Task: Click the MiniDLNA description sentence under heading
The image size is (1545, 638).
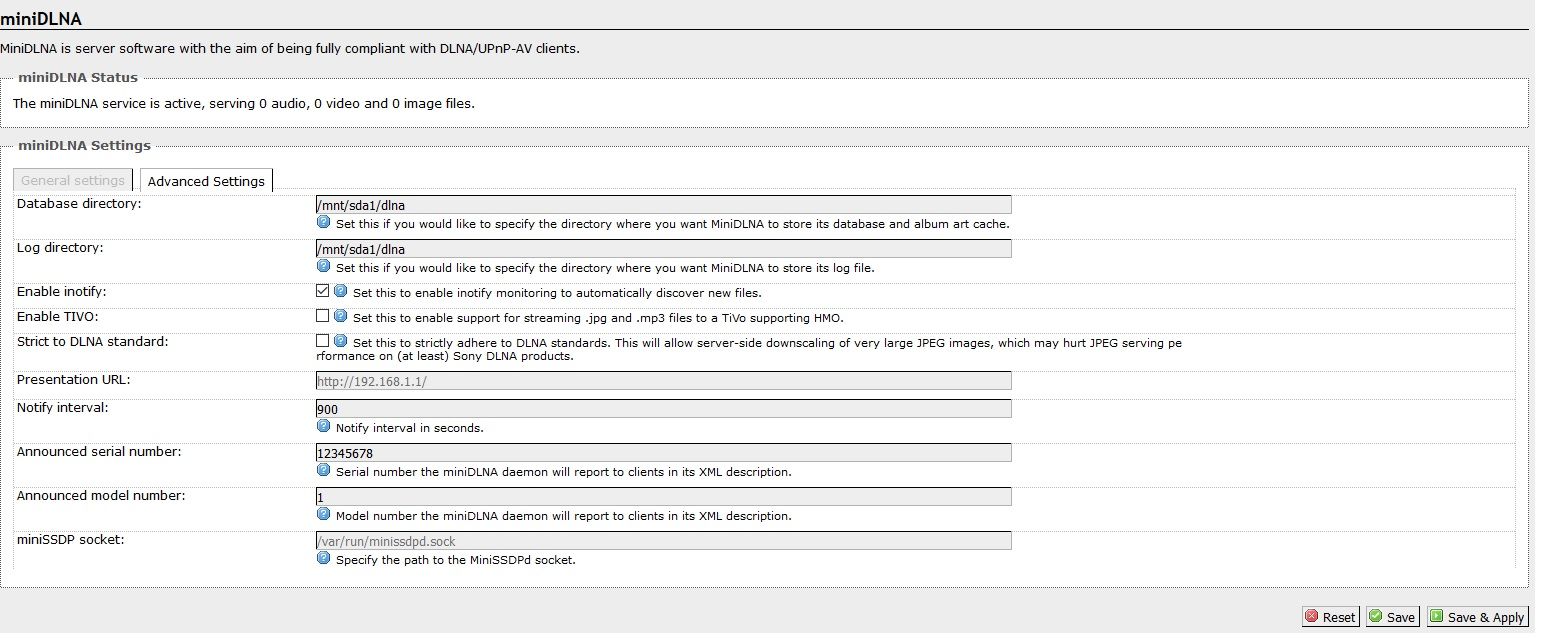Action: (x=289, y=48)
